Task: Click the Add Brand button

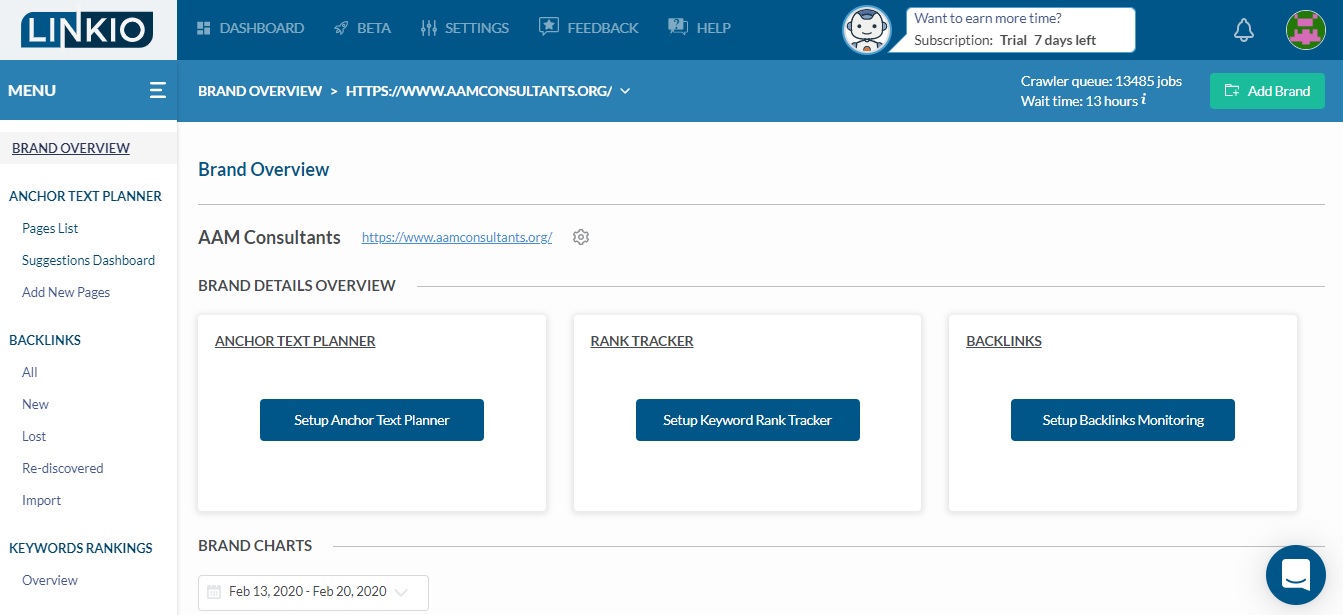Action: (x=1267, y=90)
